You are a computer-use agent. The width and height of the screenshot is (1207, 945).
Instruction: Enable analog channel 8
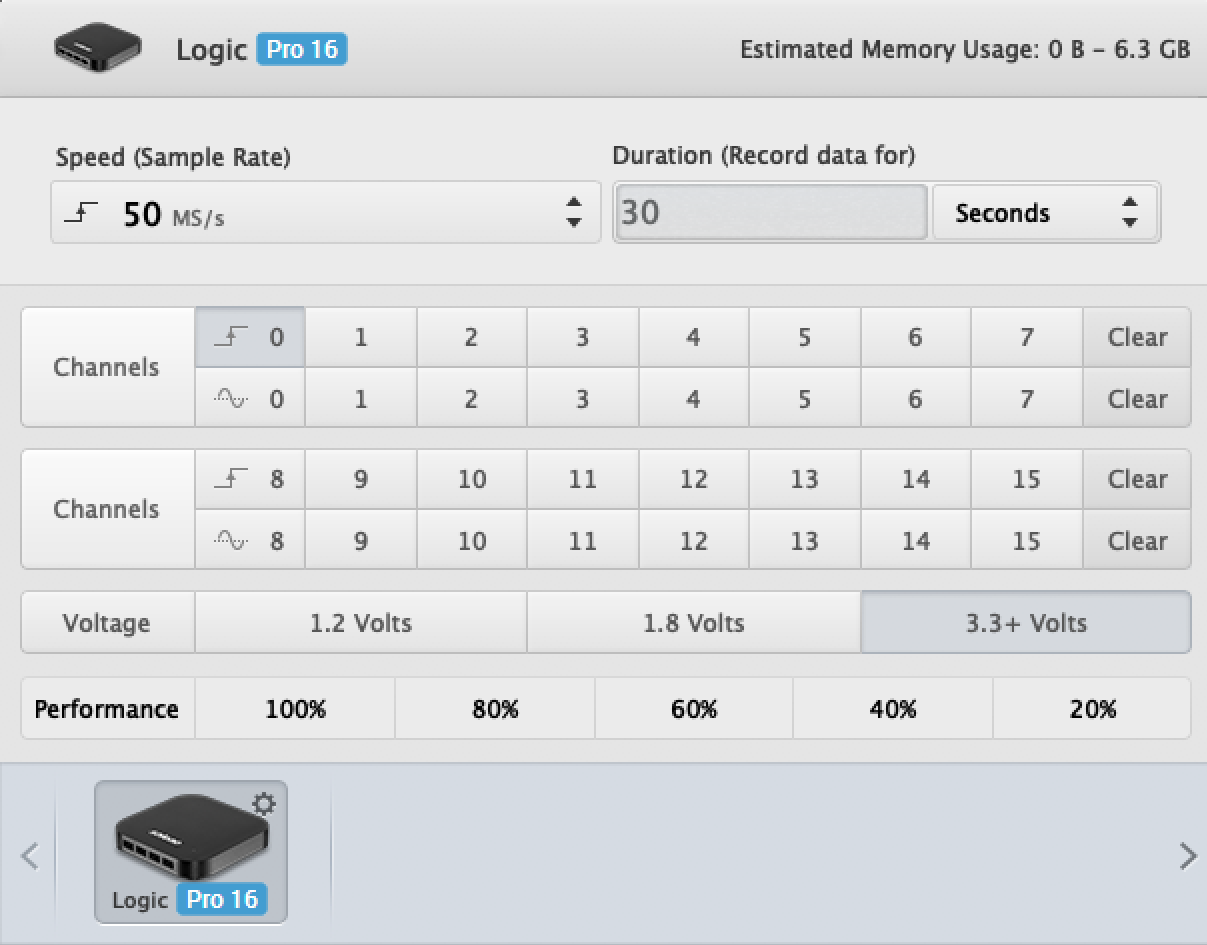point(250,540)
